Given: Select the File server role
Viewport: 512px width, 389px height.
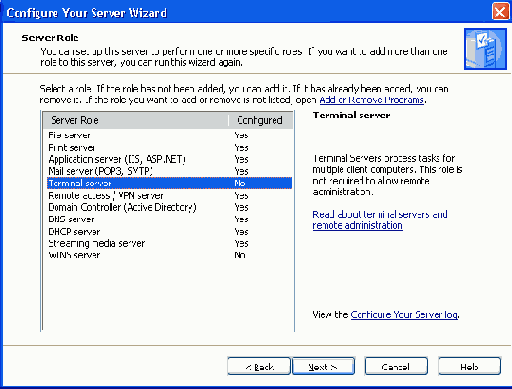Looking at the screenshot, I should (x=169, y=135).
